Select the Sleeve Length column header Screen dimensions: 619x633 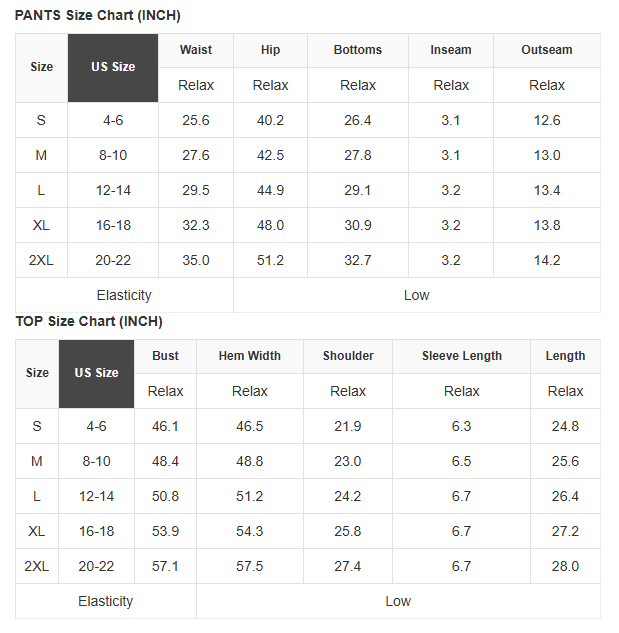(462, 356)
